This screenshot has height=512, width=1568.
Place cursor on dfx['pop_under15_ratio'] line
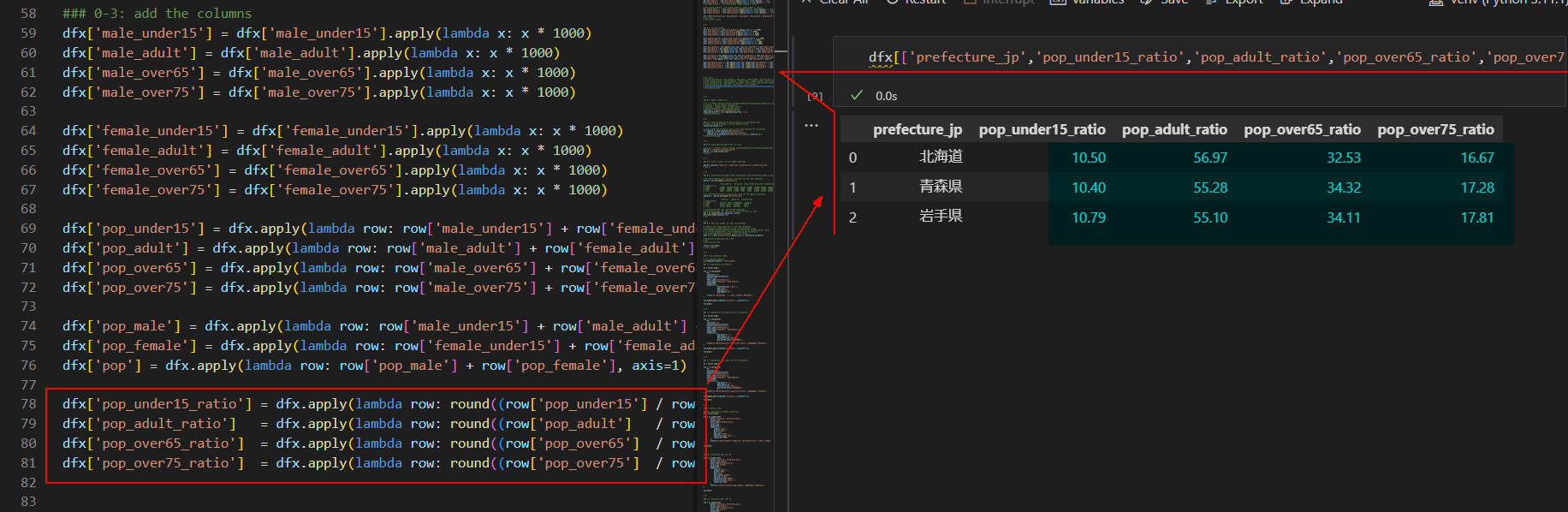pos(378,404)
